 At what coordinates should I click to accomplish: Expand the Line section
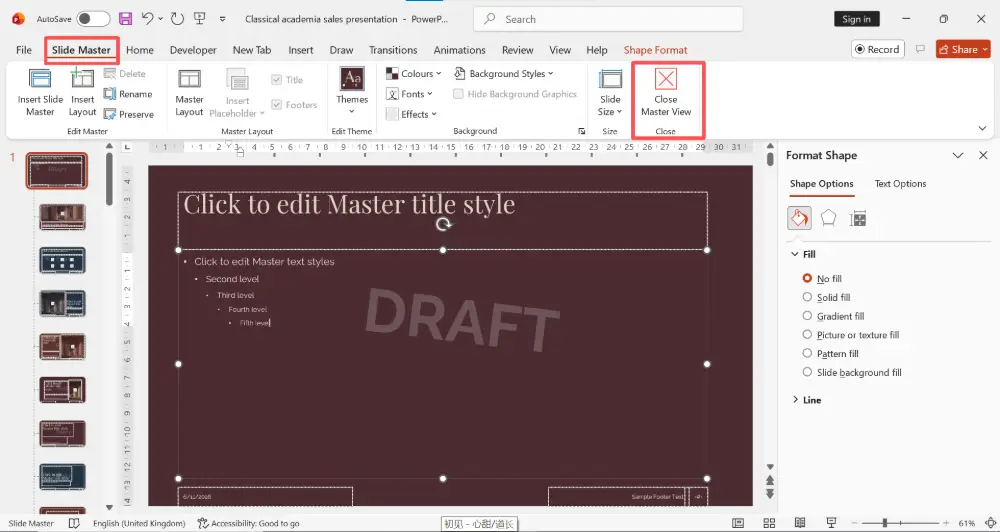pos(795,400)
